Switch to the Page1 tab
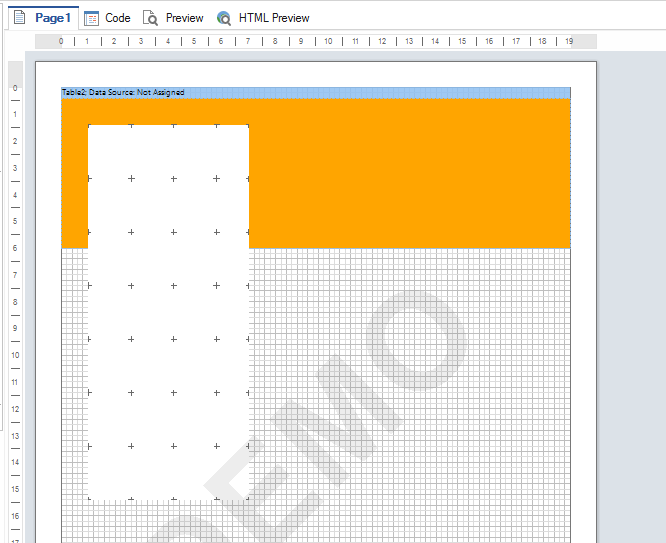Image resolution: width=666 pixels, height=543 pixels. [43, 18]
